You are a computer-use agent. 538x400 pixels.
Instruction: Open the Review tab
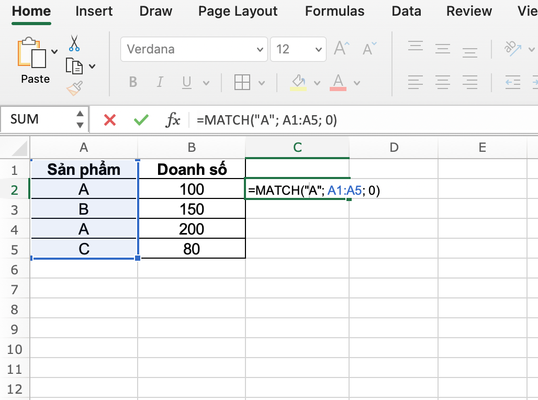pos(469,11)
